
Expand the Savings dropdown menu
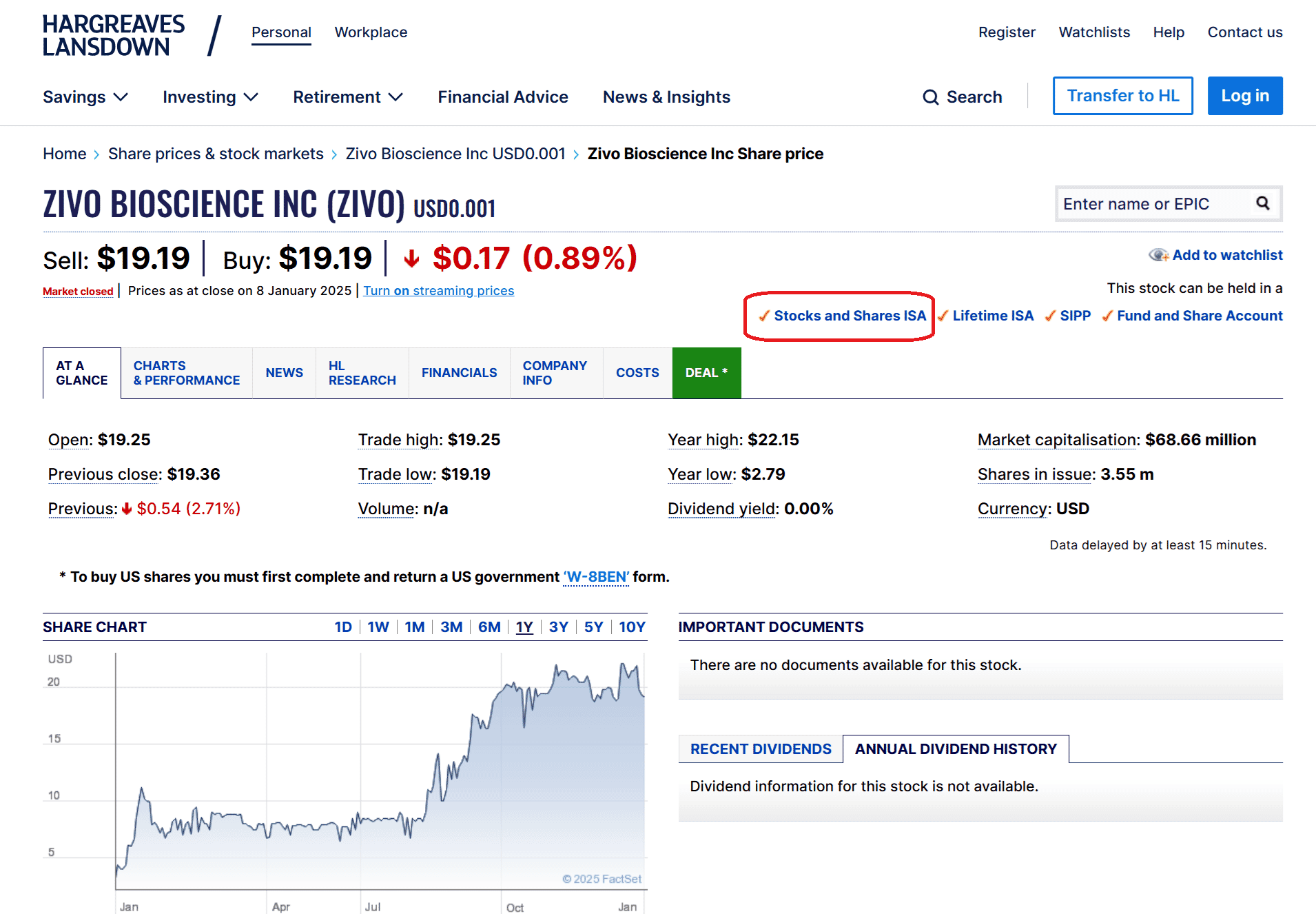coord(85,97)
